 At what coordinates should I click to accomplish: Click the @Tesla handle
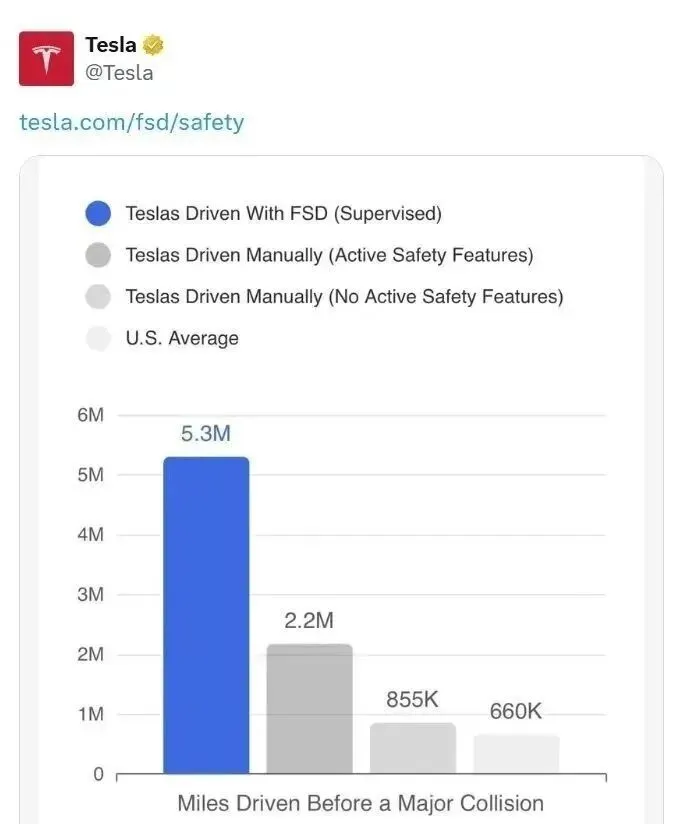(119, 72)
